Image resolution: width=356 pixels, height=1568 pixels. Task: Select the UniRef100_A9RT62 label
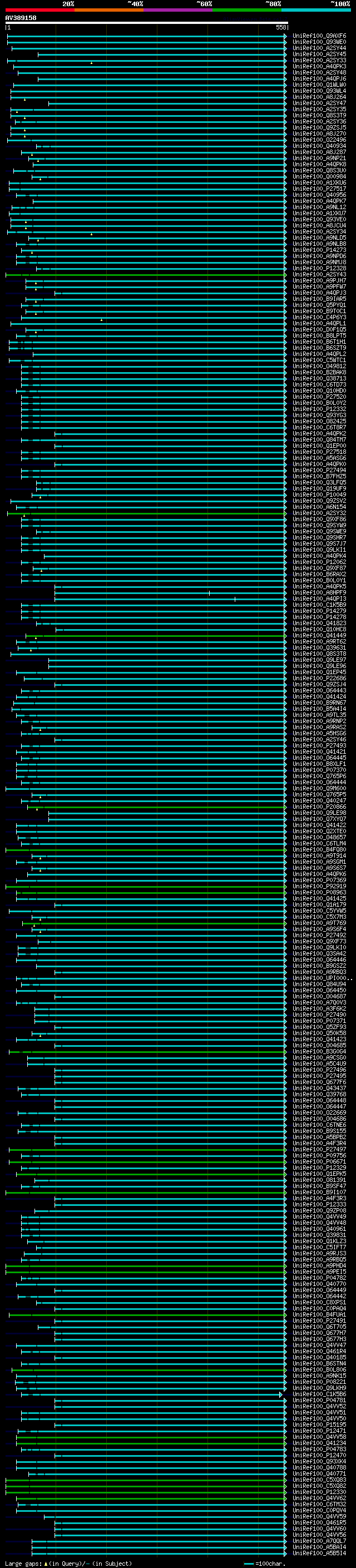pos(319,641)
